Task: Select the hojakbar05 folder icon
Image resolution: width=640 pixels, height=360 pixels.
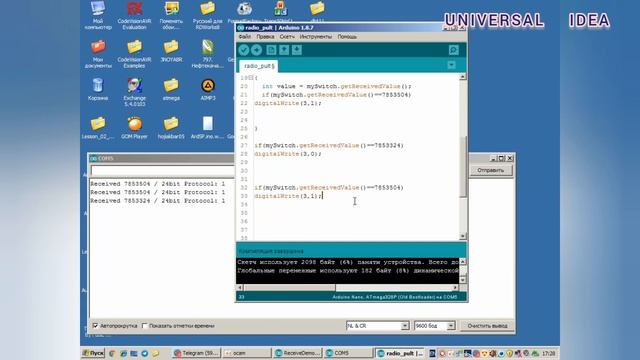Action: (x=171, y=128)
